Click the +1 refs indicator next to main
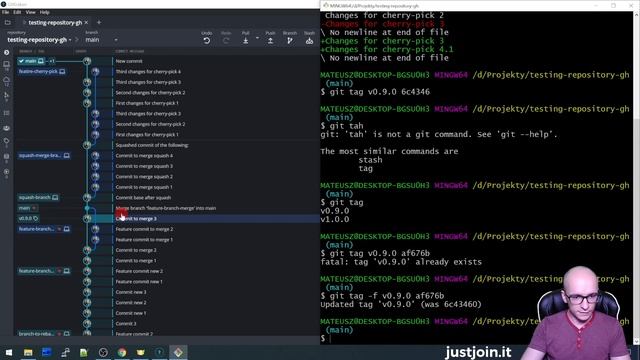640x360 pixels. point(51,61)
